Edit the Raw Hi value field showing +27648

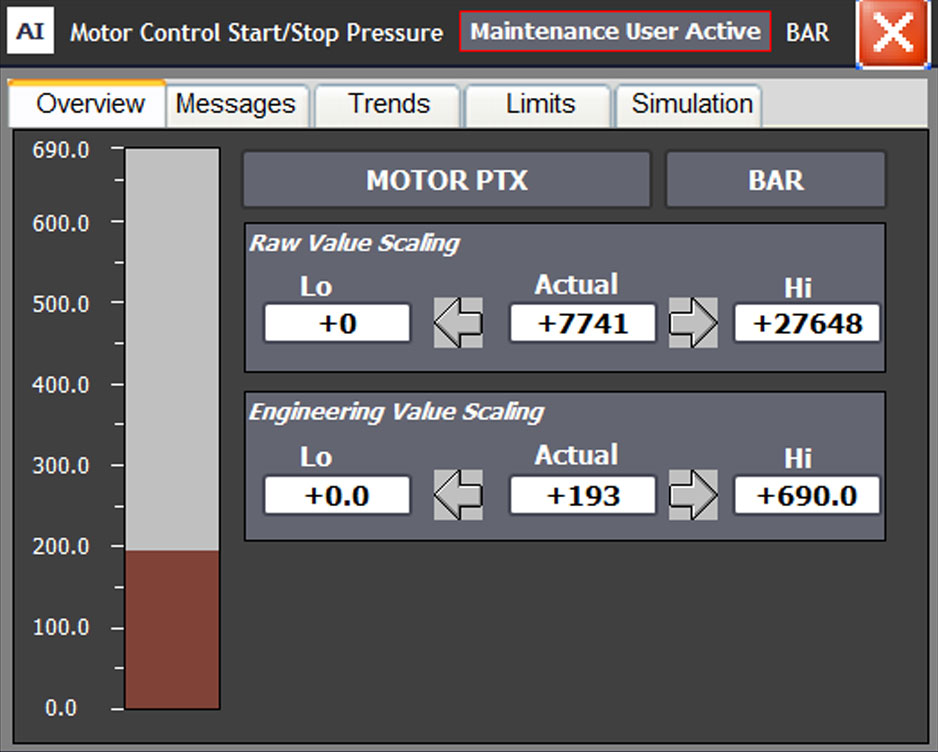tap(807, 322)
